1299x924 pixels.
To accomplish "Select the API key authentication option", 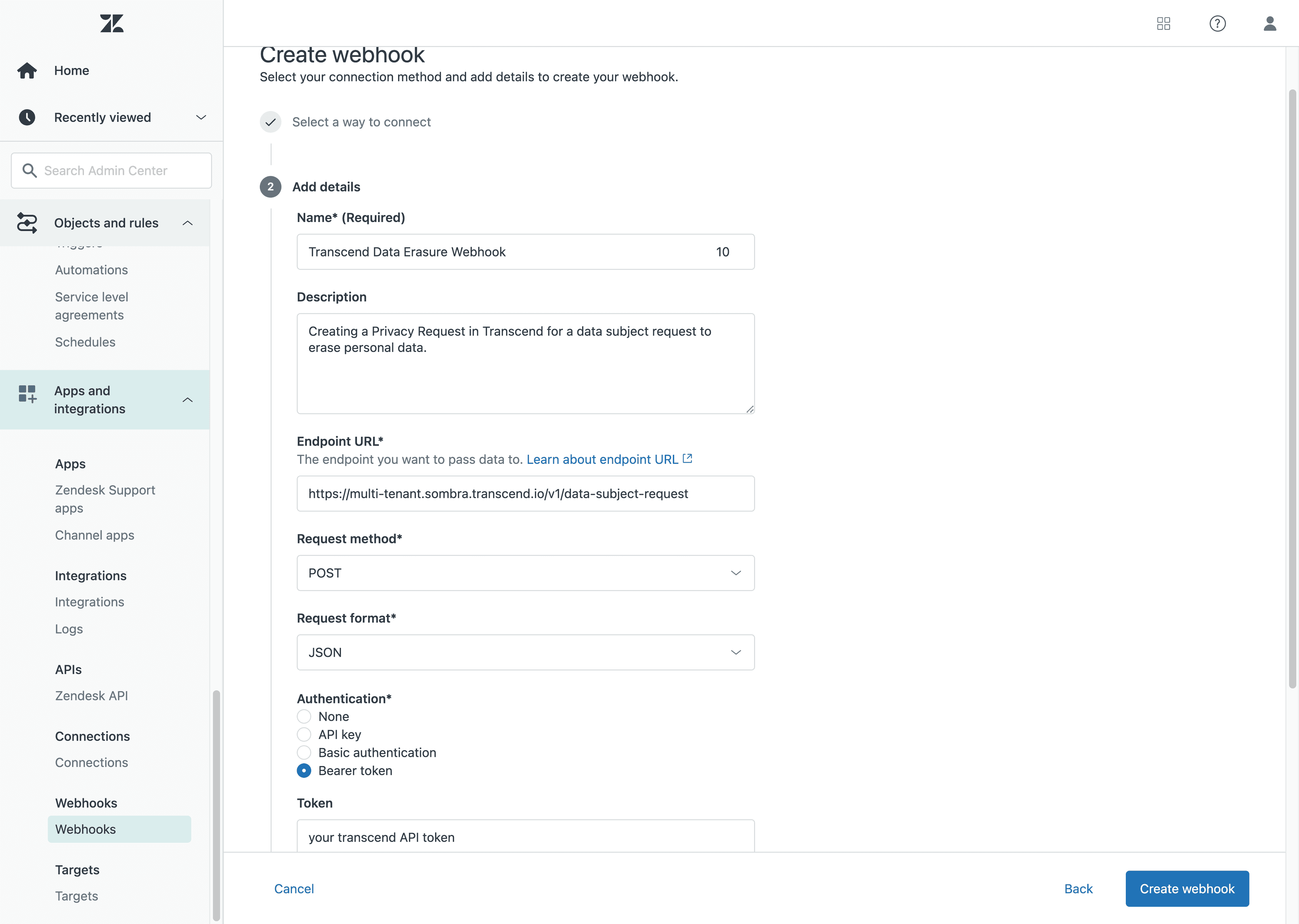I will point(304,735).
